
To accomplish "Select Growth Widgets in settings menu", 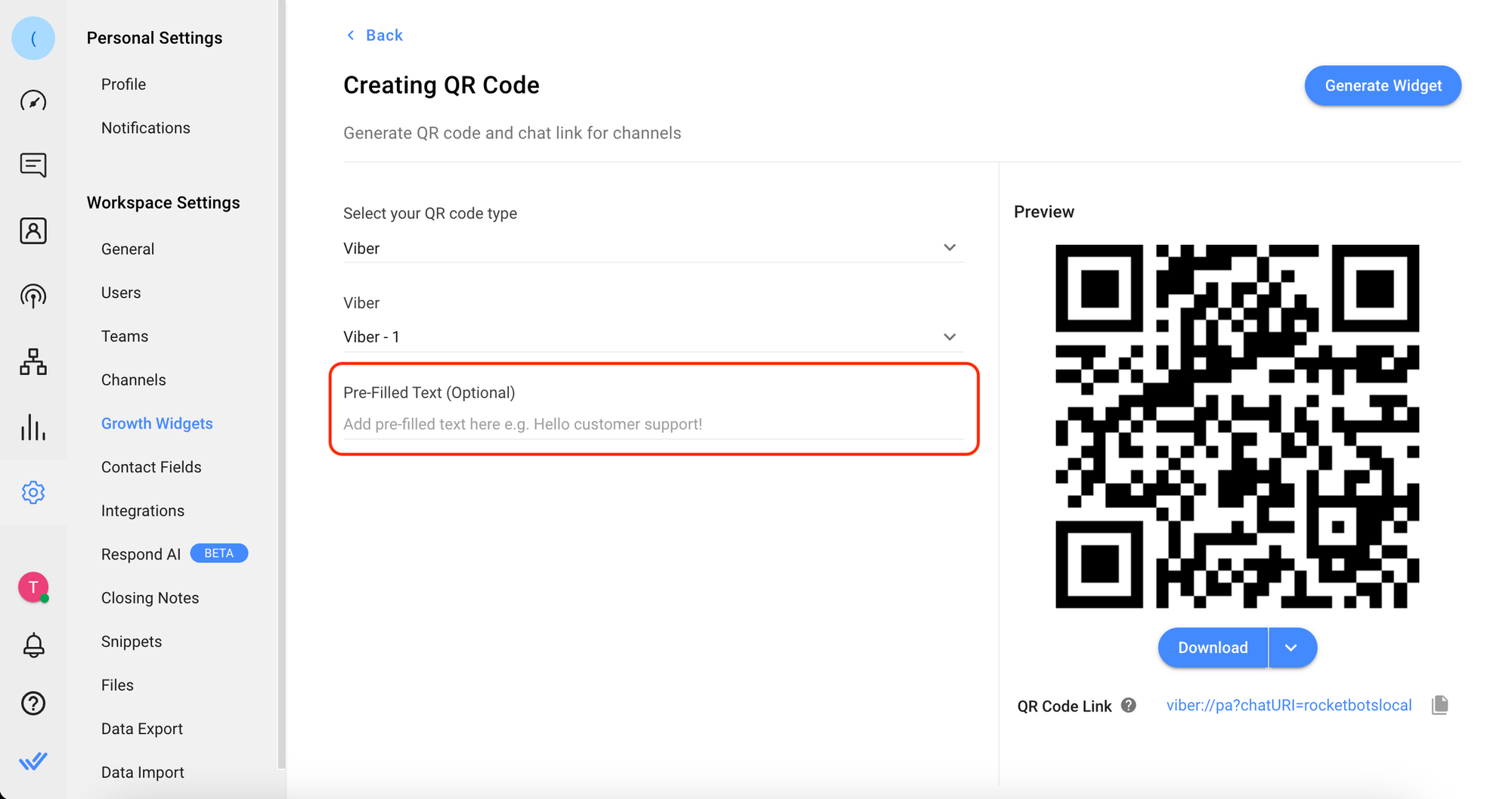I will [x=157, y=423].
